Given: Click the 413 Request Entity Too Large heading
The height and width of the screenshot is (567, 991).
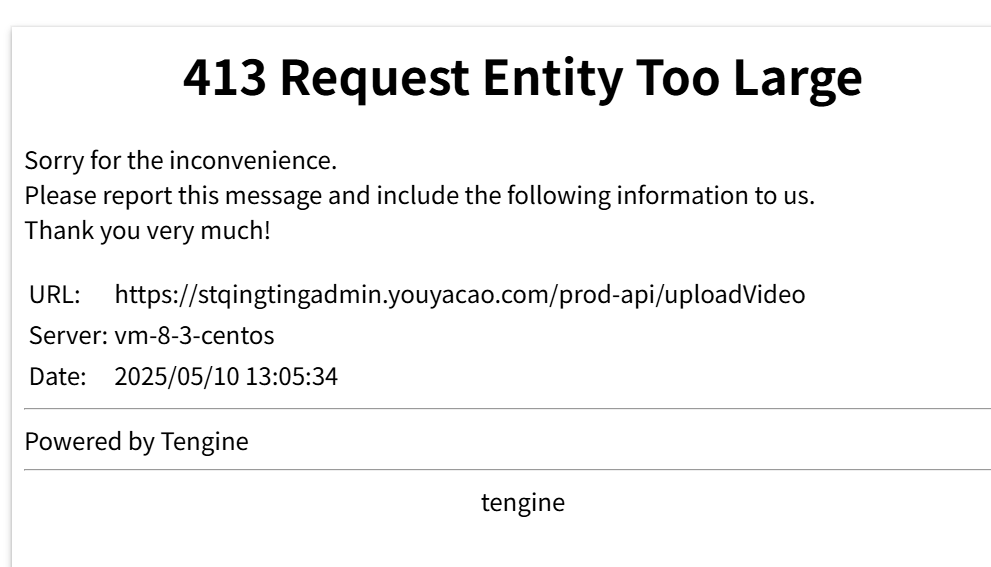Looking at the screenshot, I should (x=523, y=78).
